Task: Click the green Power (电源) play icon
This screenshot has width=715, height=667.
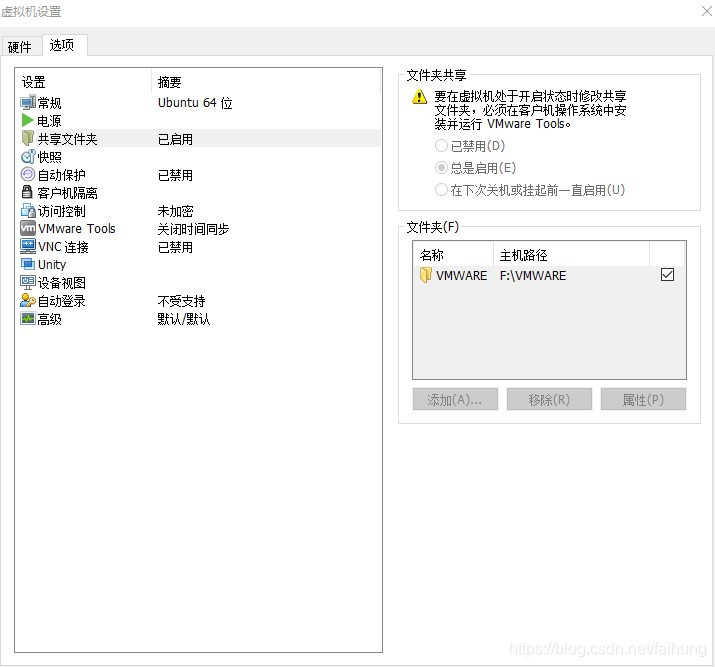Action: point(27,120)
